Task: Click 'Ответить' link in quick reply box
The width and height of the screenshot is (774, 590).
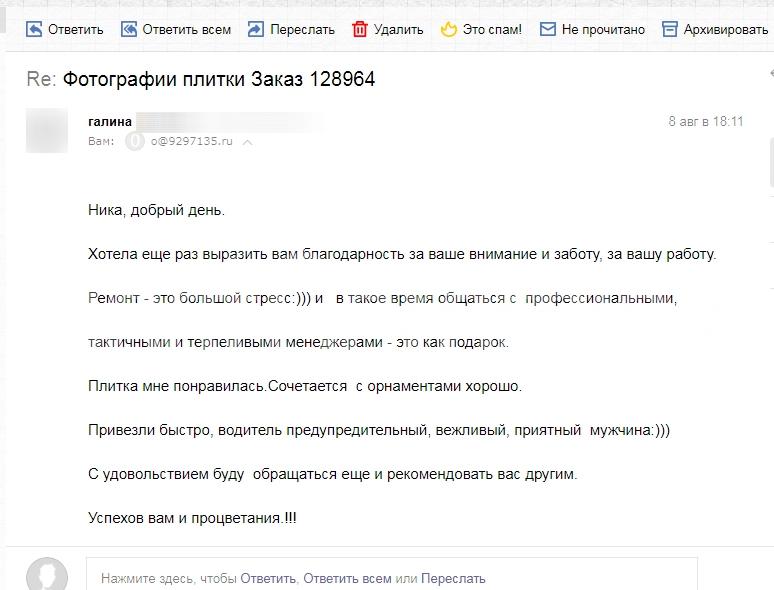Action: pos(268,578)
